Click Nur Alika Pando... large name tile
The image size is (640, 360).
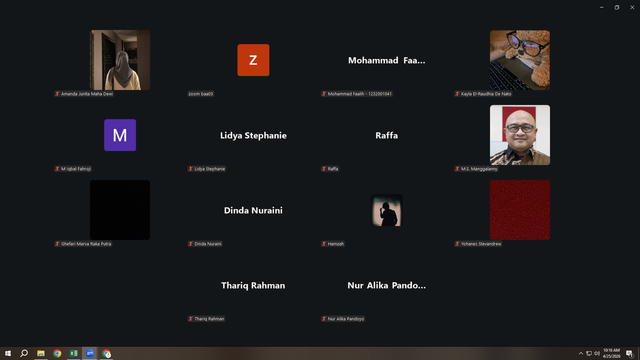tap(387, 285)
